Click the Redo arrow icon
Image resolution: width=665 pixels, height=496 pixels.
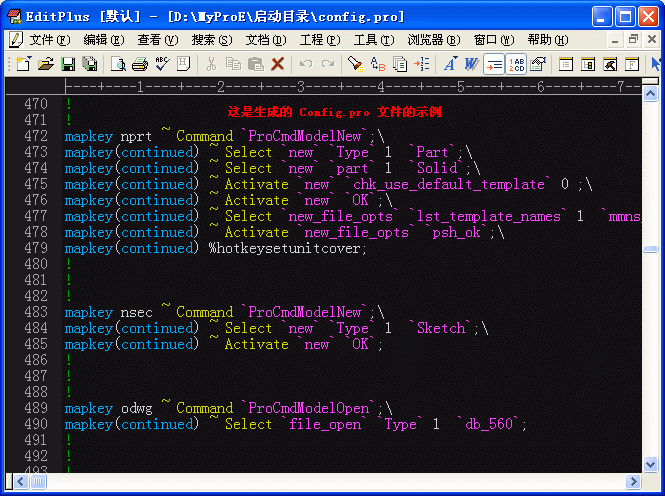[327, 64]
